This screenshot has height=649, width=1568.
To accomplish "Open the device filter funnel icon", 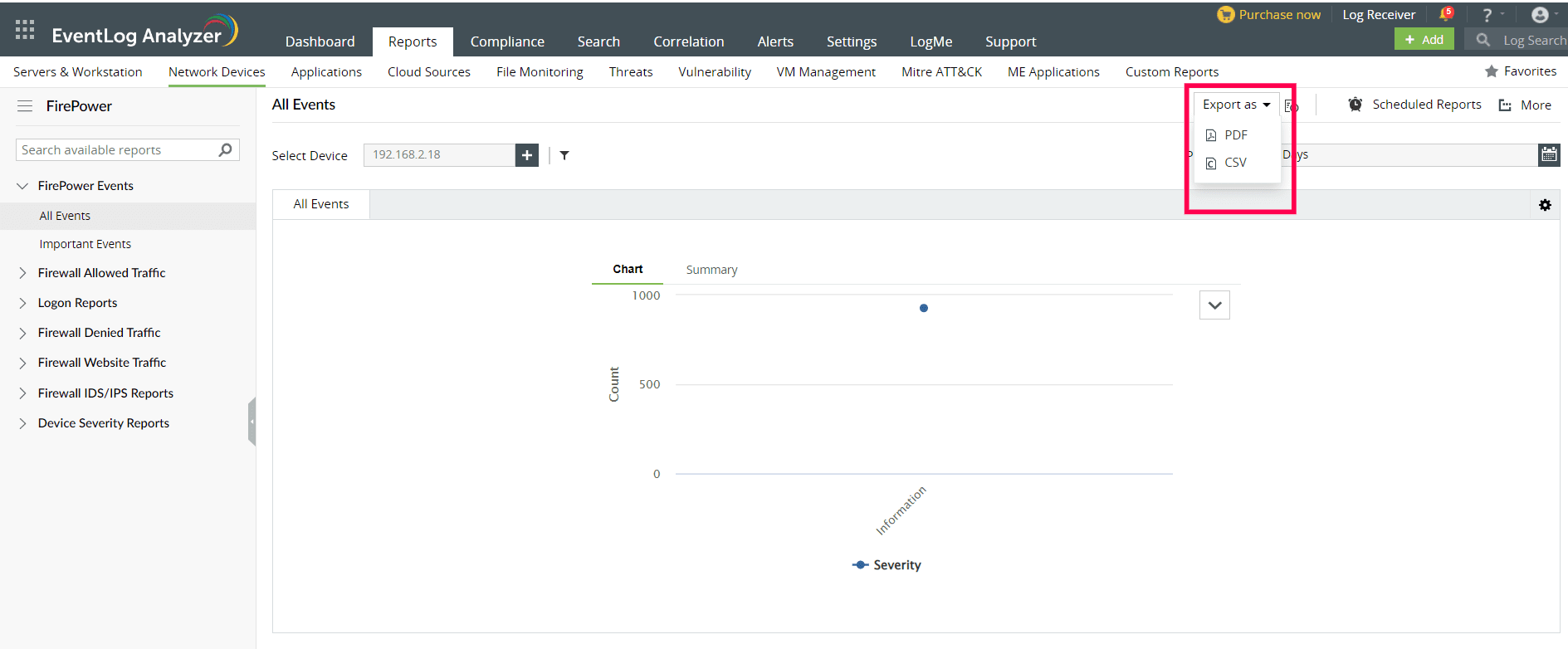I will 564,155.
